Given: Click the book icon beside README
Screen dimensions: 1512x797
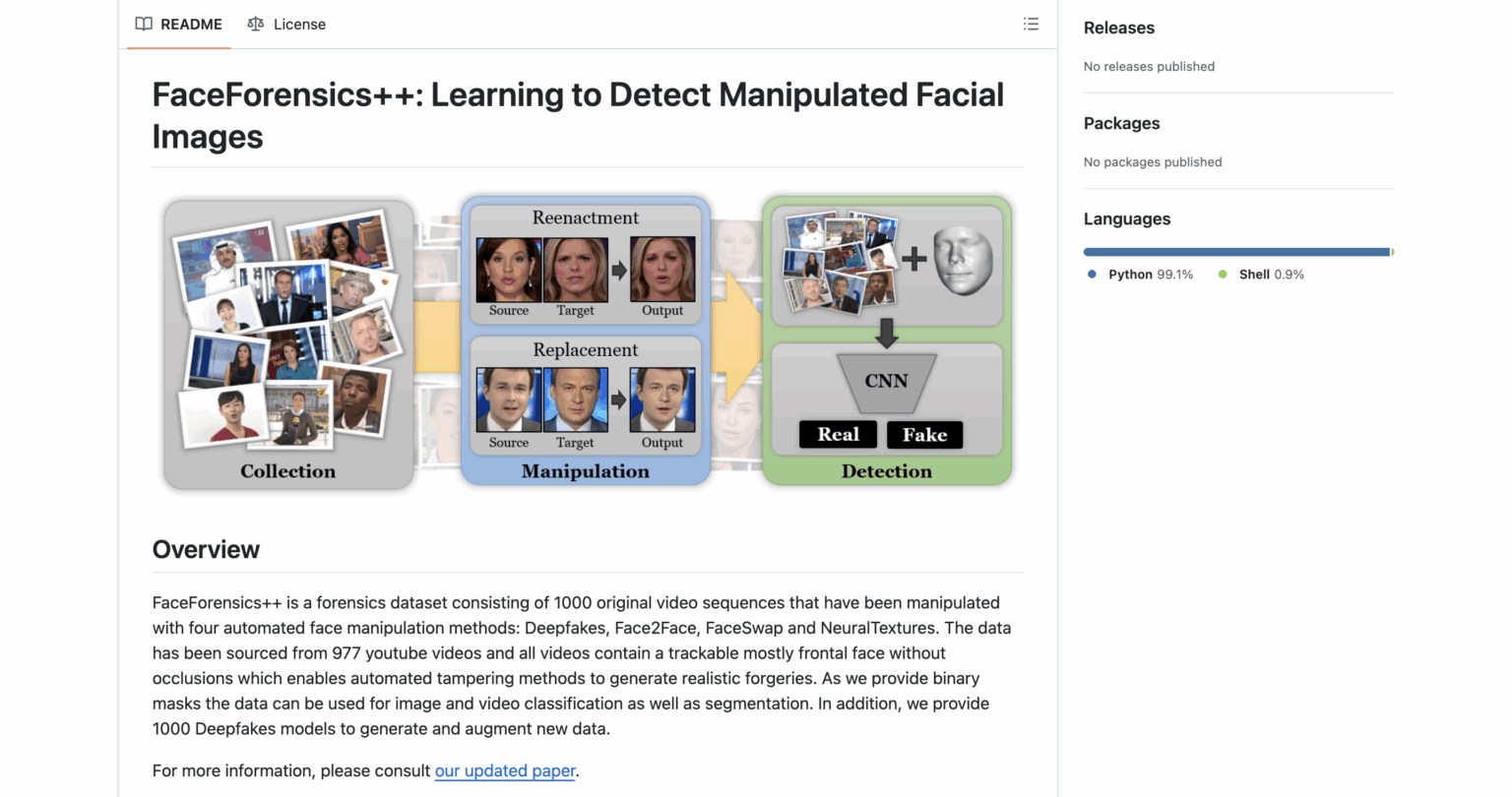Looking at the screenshot, I should tap(144, 24).
